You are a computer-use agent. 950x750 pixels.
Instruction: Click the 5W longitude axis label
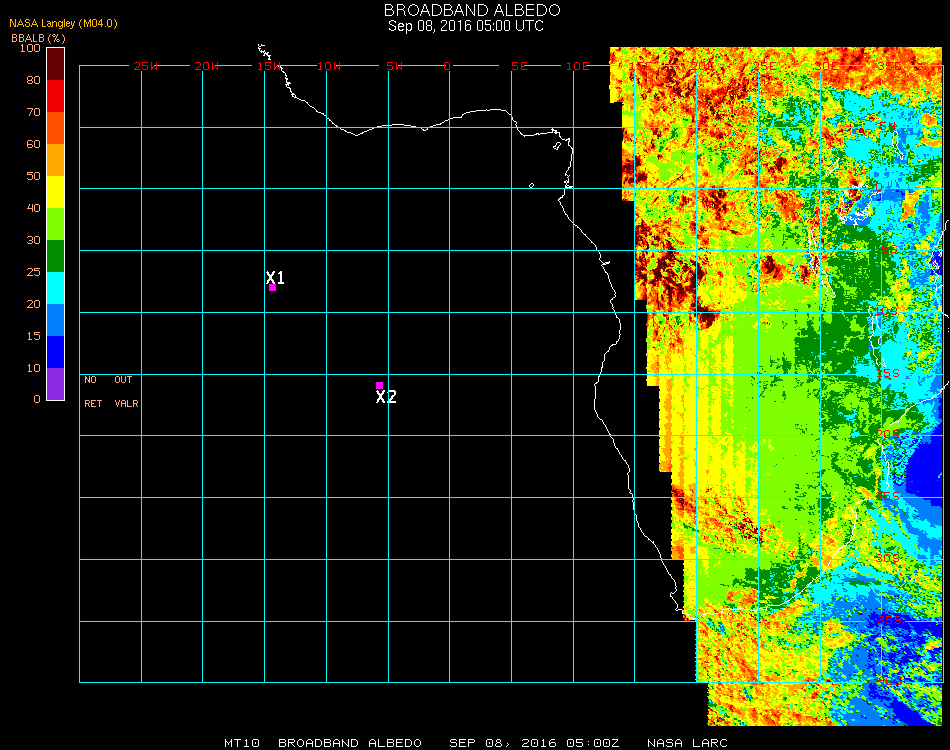point(393,66)
